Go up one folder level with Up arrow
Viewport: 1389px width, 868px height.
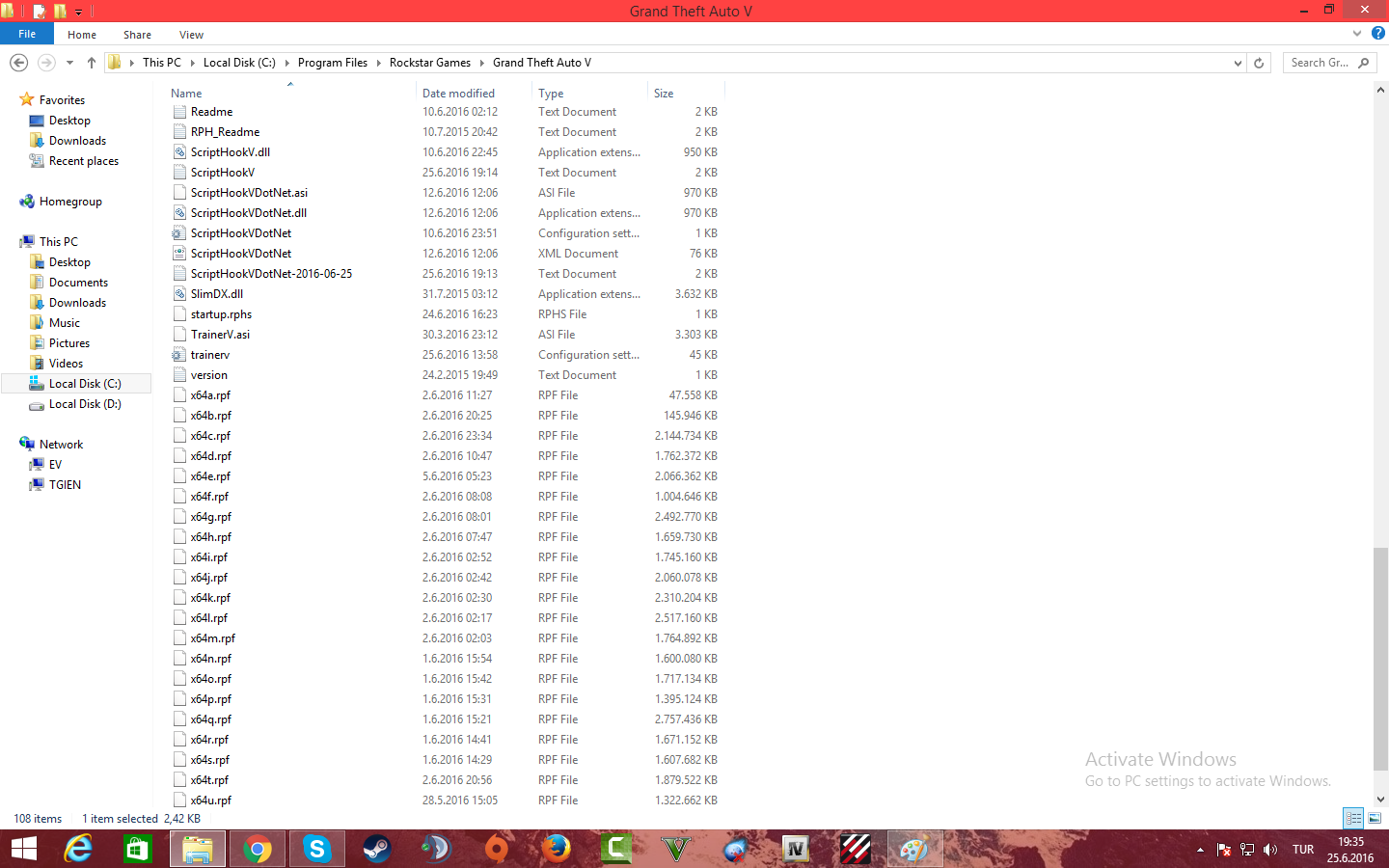[x=92, y=63]
